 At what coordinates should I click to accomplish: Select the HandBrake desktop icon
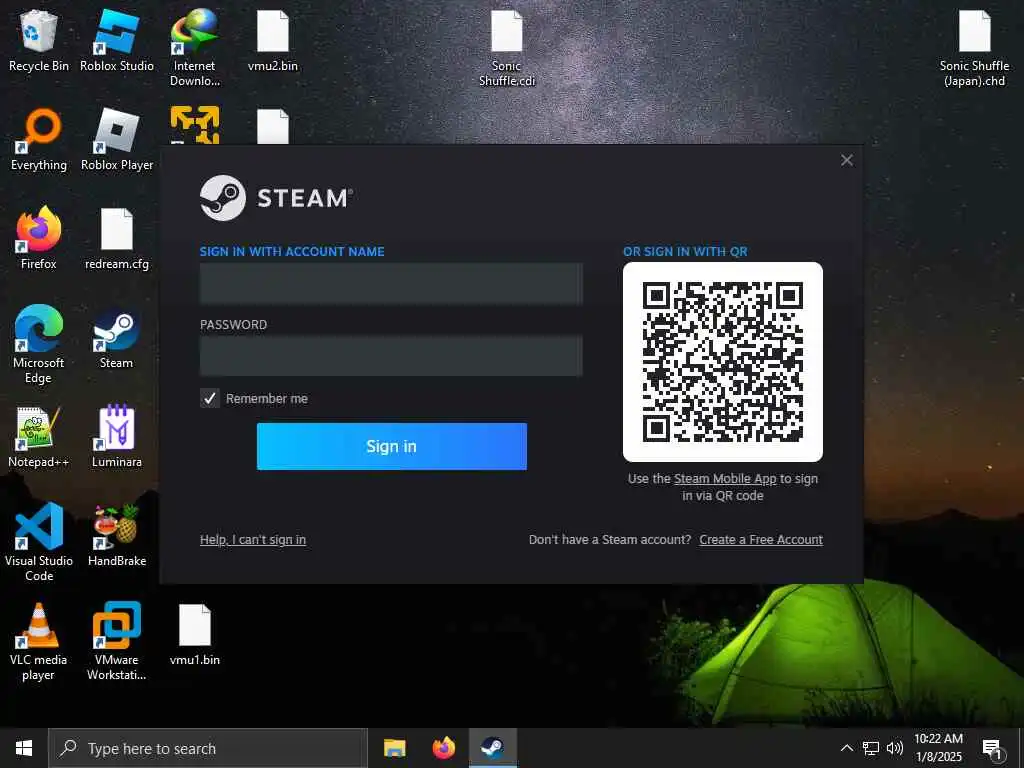pyautogui.click(x=117, y=536)
